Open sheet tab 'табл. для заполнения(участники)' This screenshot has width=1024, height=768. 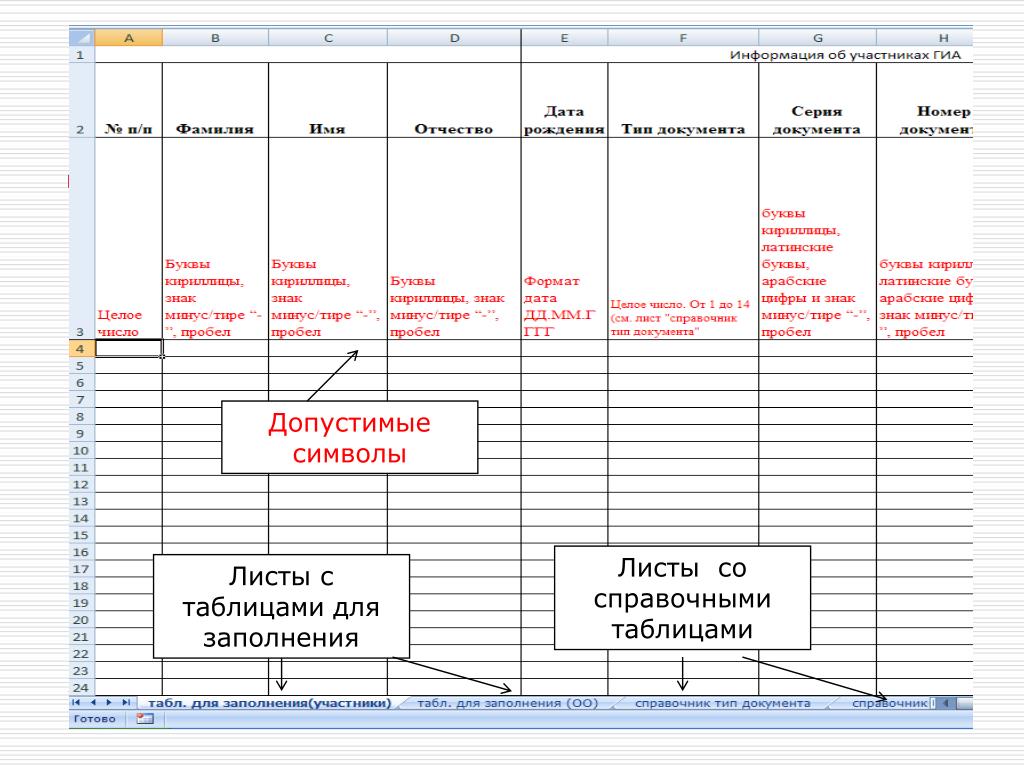[x=270, y=703]
